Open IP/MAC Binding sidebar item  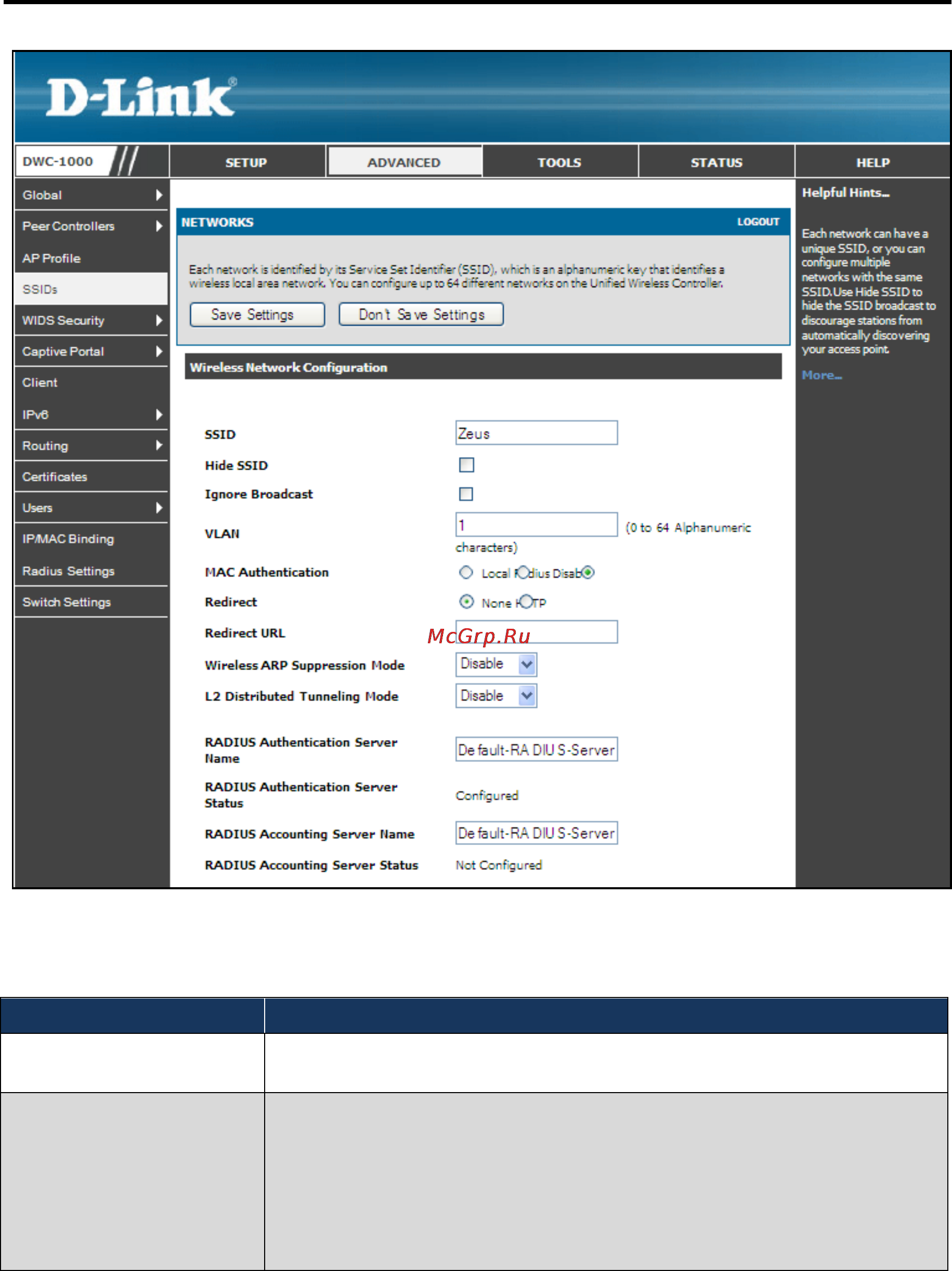point(92,539)
